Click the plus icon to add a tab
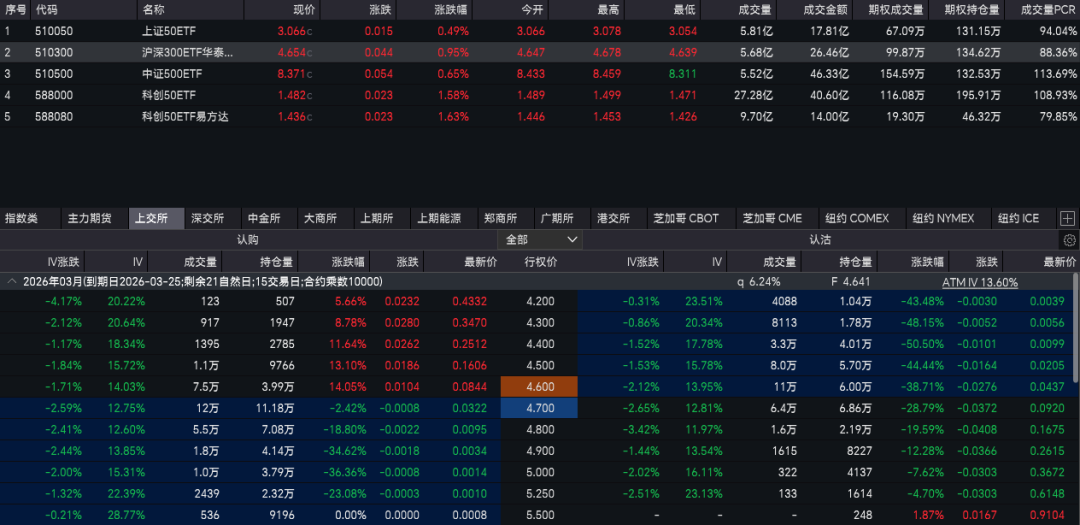 point(1067,218)
